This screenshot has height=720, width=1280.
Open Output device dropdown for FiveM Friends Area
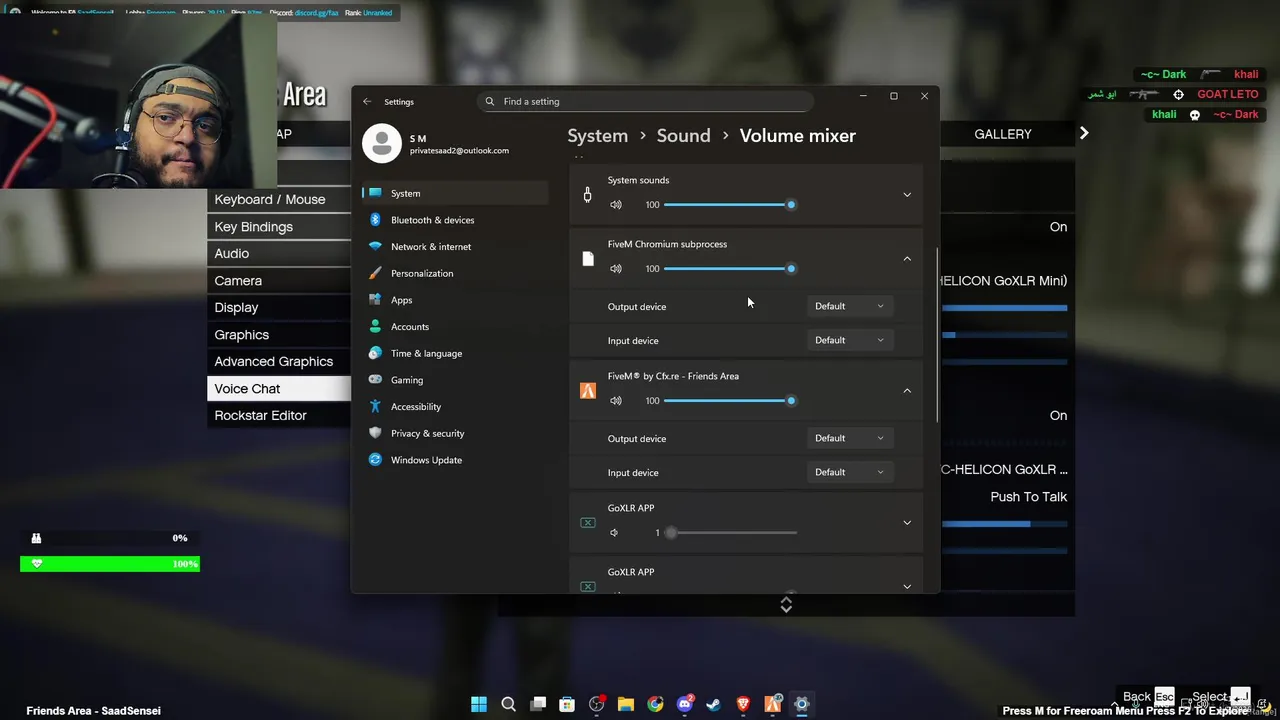click(849, 438)
